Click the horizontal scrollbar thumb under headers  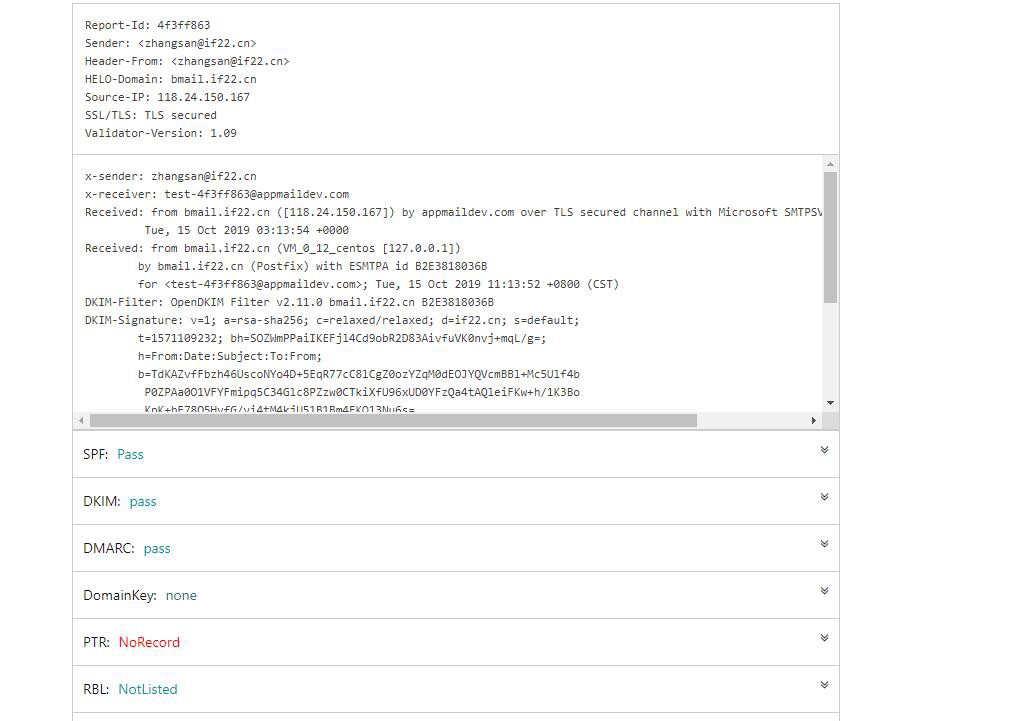tap(392, 421)
